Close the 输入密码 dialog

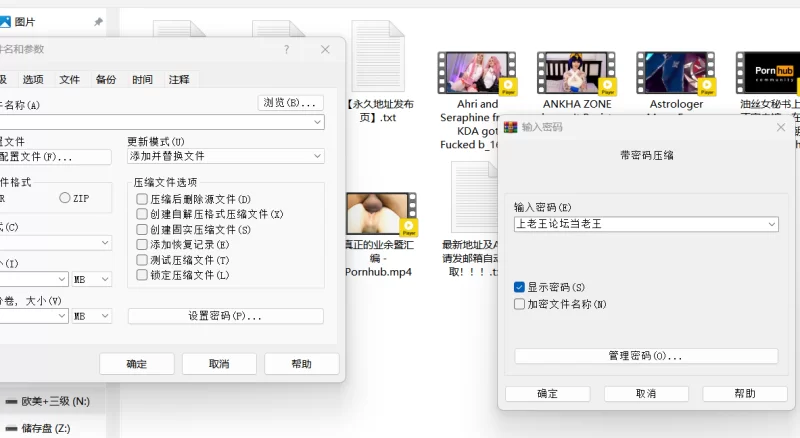point(781,127)
